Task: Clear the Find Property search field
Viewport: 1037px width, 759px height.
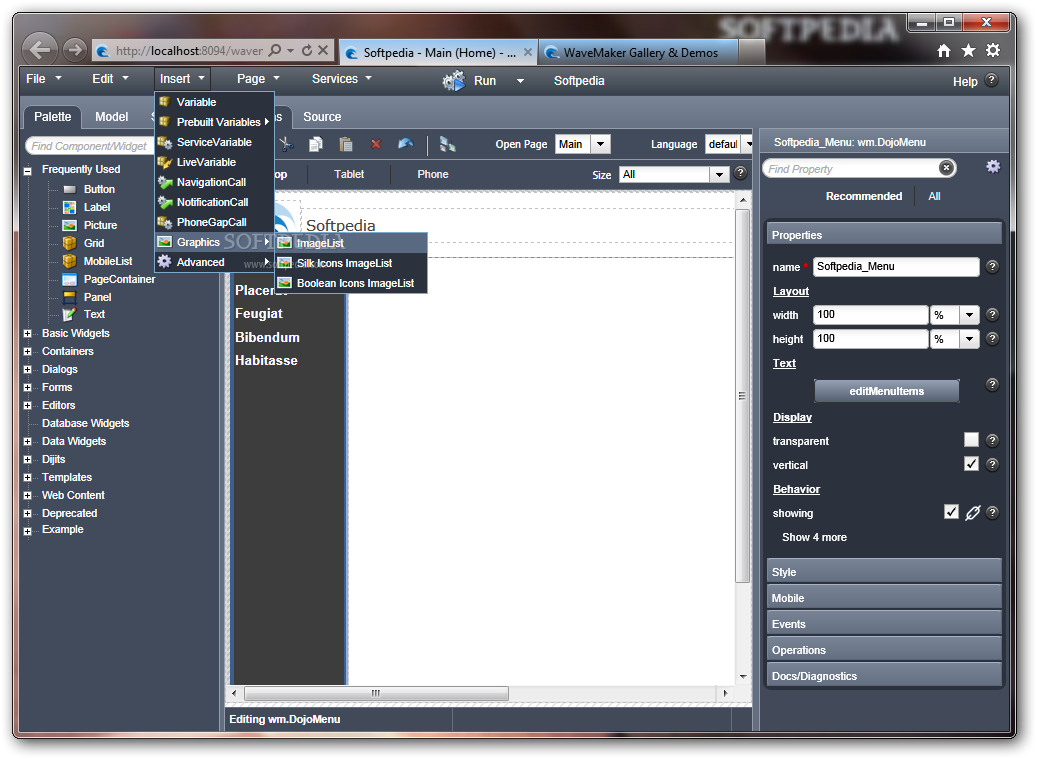Action: point(946,168)
